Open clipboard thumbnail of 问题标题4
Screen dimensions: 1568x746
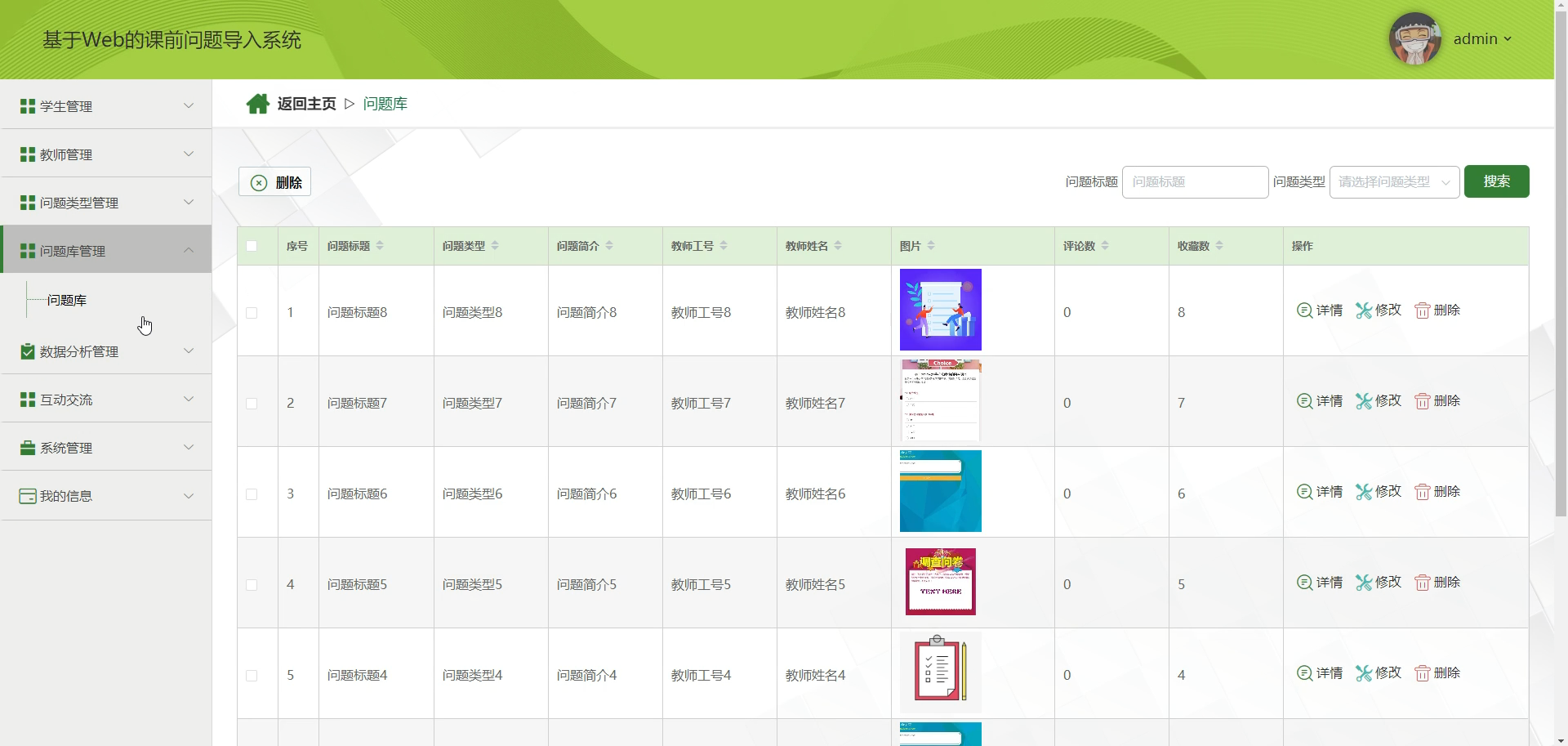941,672
